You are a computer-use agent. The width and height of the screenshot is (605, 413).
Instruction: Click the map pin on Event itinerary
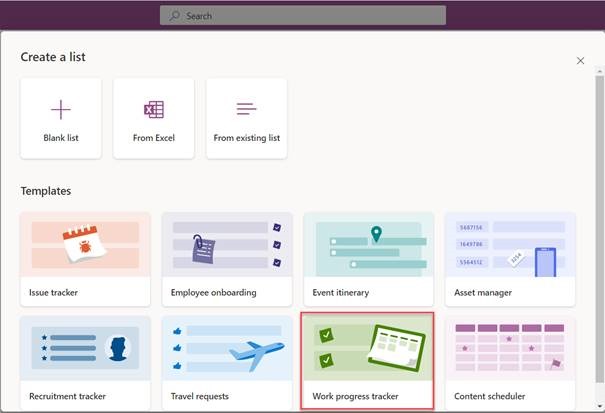376,235
